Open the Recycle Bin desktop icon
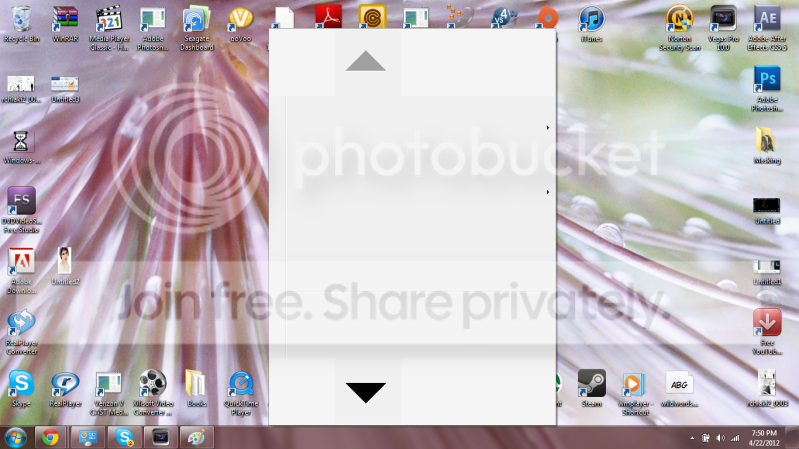The width and height of the screenshot is (799, 449). (x=21, y=24)
